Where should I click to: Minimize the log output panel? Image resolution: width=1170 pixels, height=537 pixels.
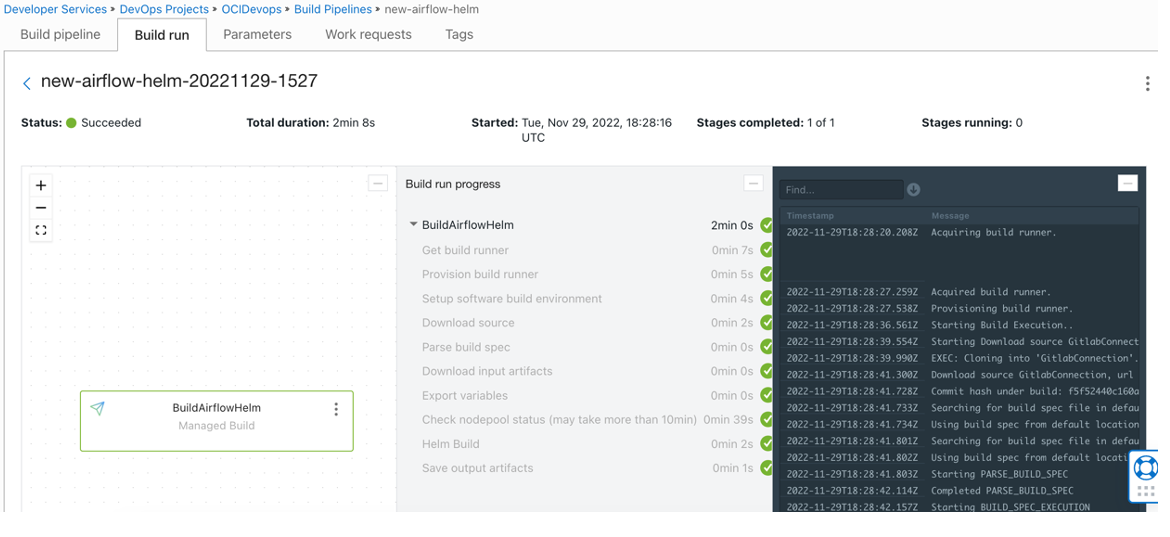pyautogui.click(x=1127, y=183)
